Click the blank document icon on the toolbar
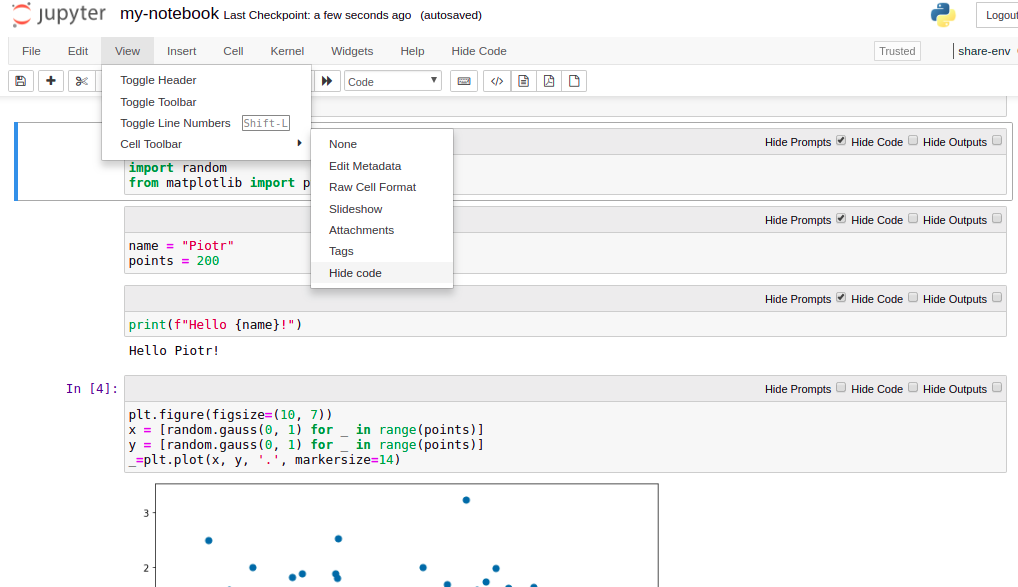Viewport: 1018px width, 587px height. click(x=574, y=81)
